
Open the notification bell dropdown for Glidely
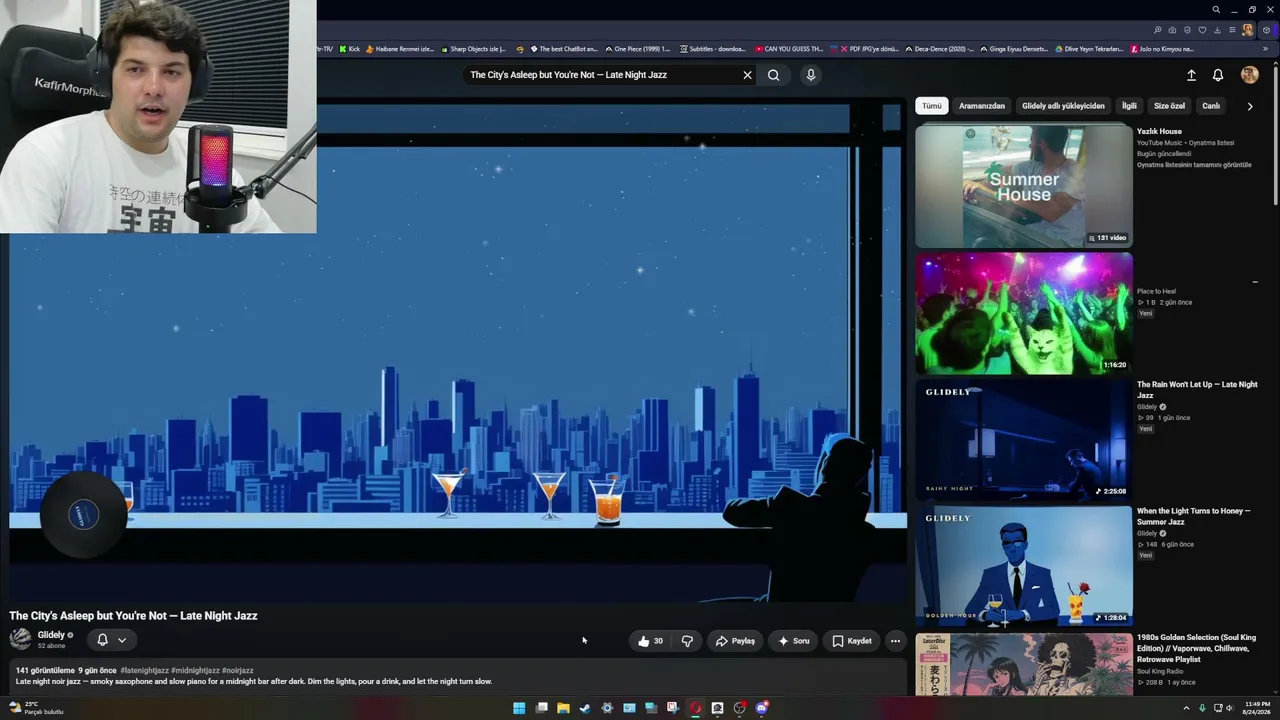[111, 640]
